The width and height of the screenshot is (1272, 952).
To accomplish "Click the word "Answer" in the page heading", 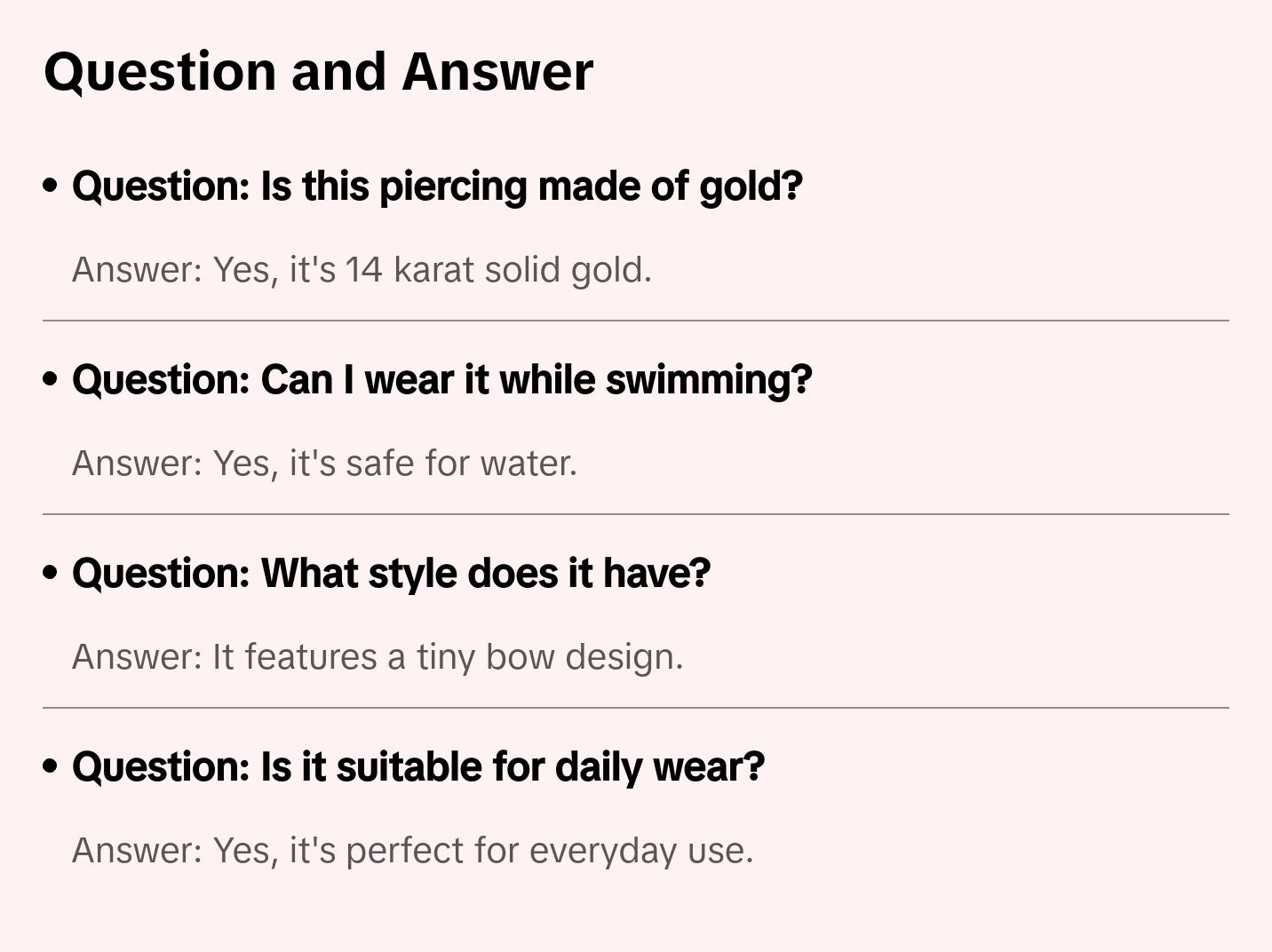I will point(497,71).
